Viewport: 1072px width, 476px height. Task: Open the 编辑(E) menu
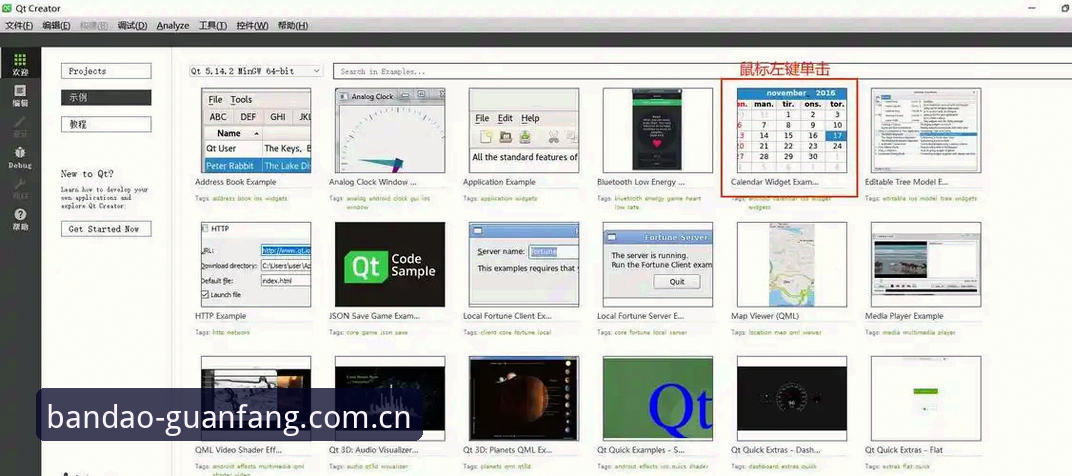click(56, 25)
